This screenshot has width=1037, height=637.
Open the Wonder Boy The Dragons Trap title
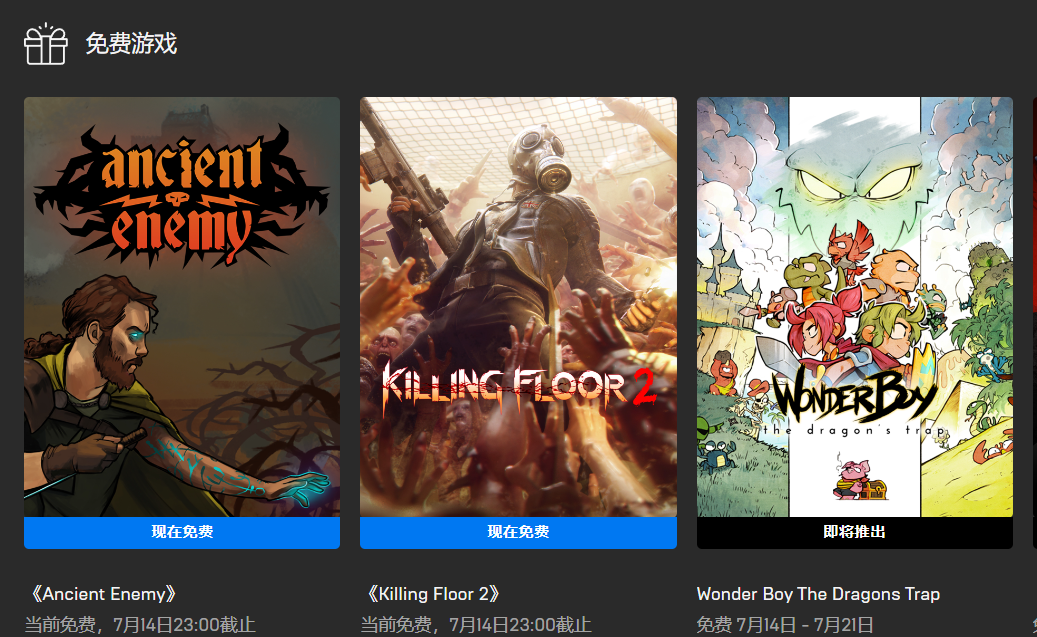(818, 594)
